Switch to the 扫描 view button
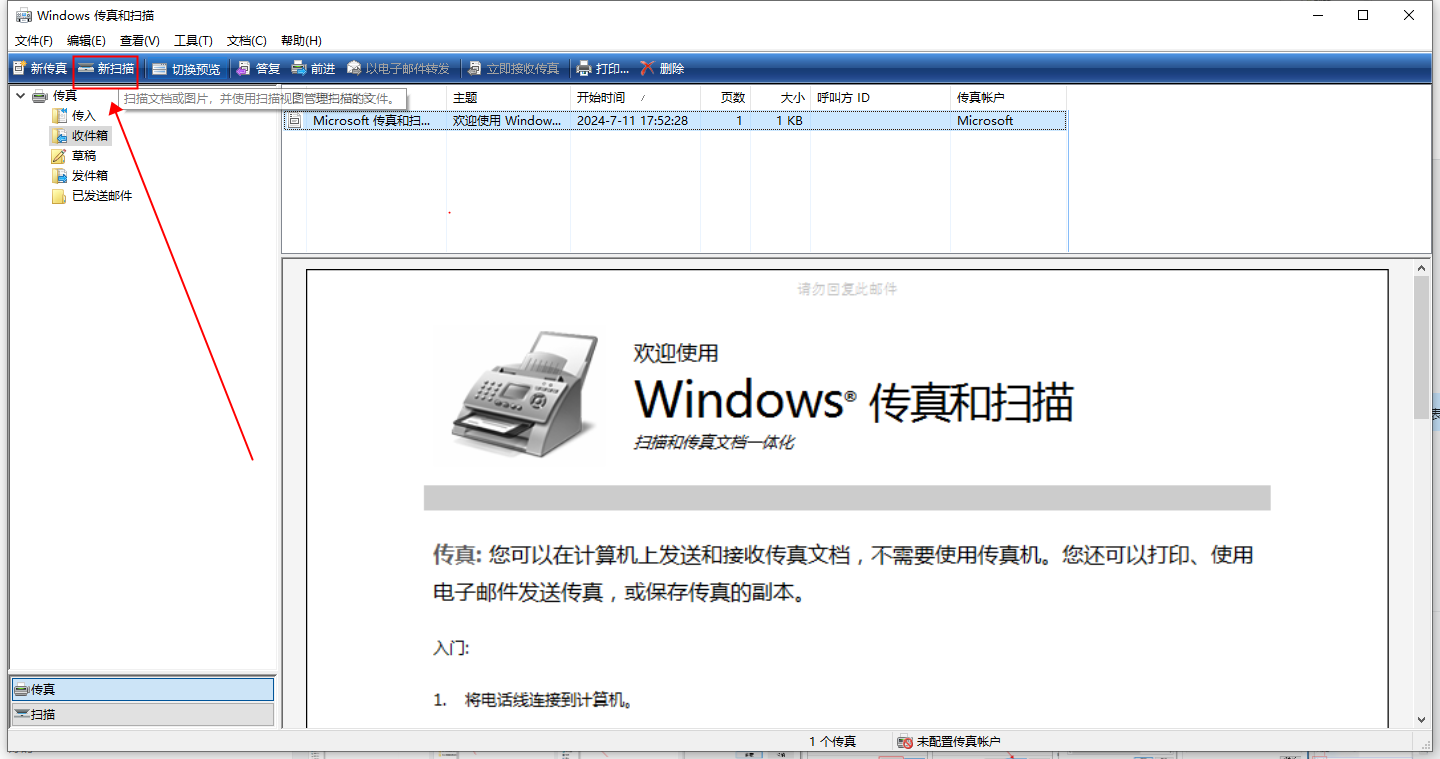The height and width of the screenshot is (759, 1440). (141, 714)
